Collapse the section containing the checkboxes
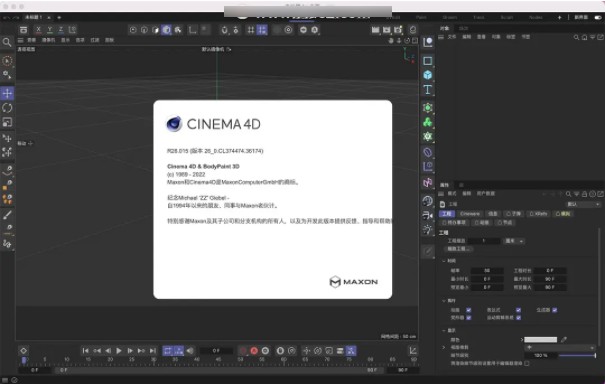Image resolution: width=605 pixels, height=384 pixels. point(444,301)
